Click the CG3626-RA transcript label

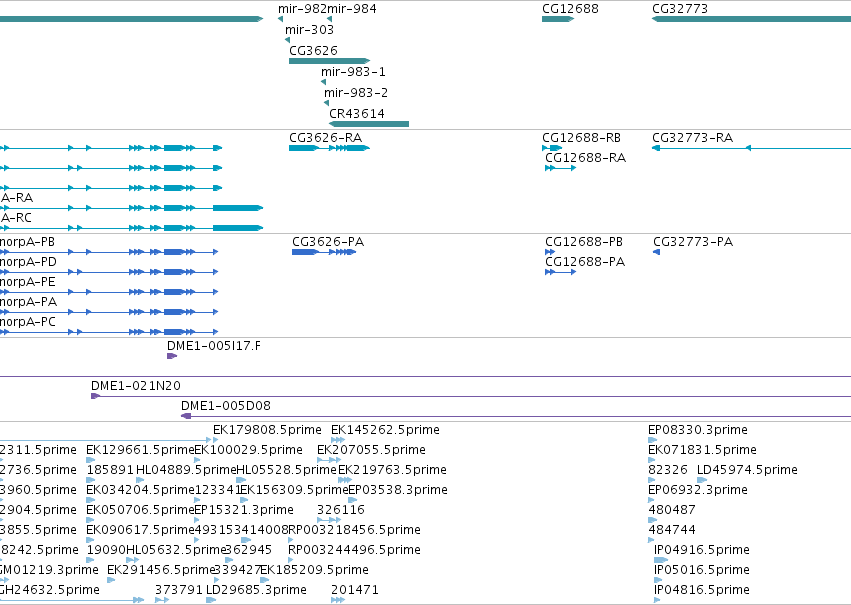point(326,138)
